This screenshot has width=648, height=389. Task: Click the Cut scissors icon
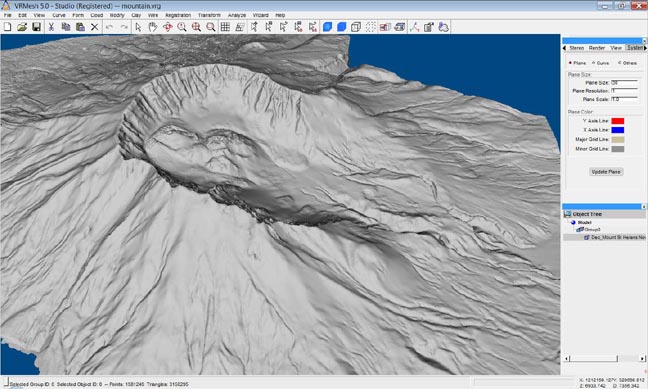(51, 27)
